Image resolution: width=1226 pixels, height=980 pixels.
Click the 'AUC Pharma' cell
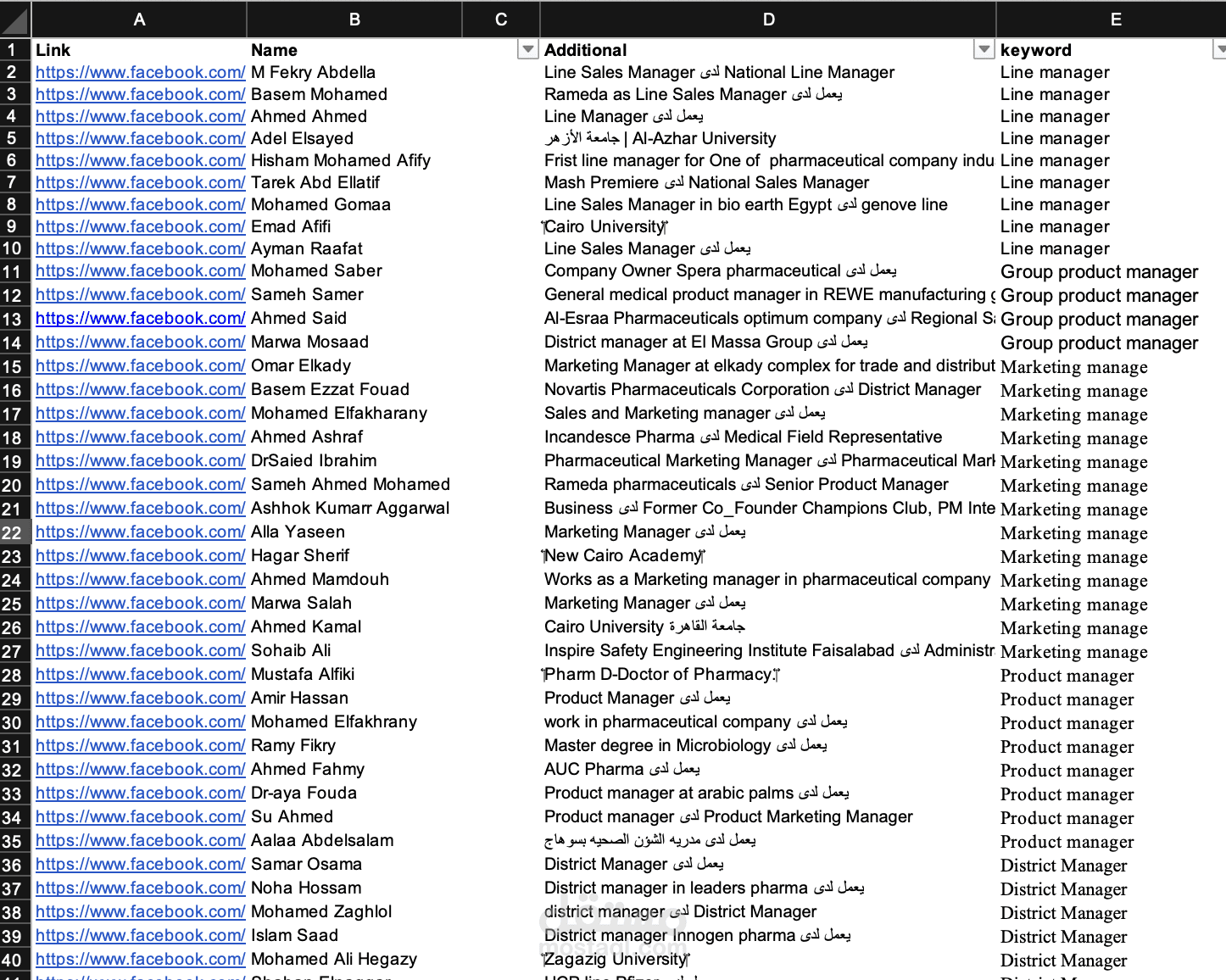[x=768, y=770]
